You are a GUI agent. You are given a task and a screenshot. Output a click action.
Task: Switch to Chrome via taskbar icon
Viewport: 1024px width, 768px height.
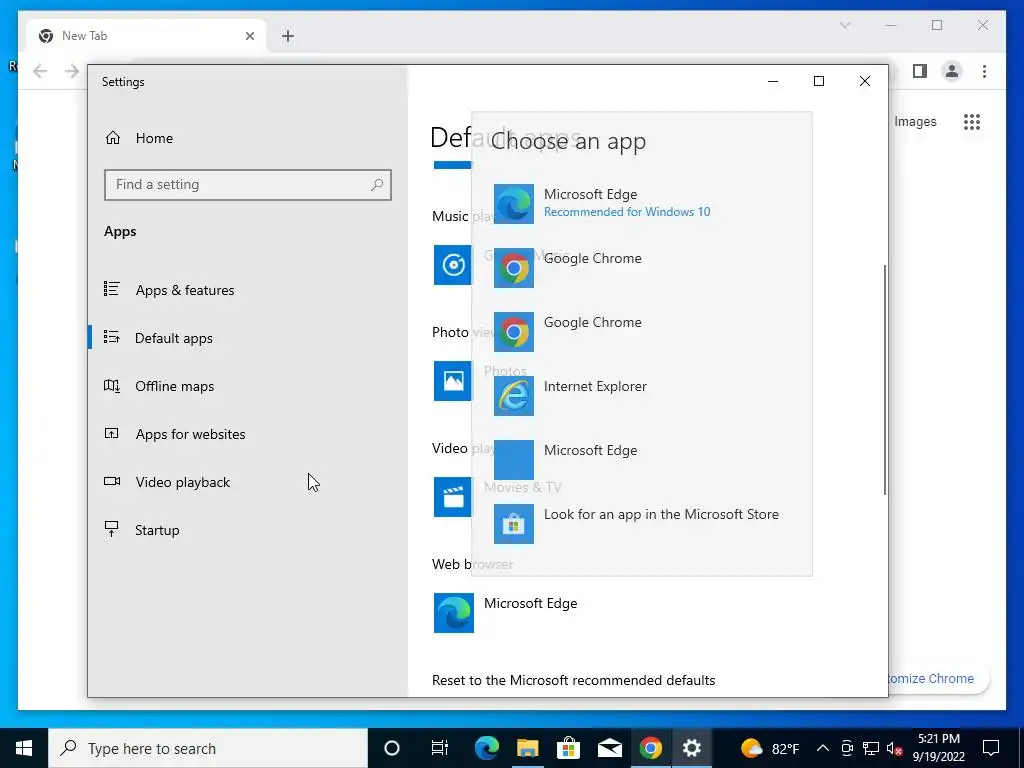click(650, 748)
